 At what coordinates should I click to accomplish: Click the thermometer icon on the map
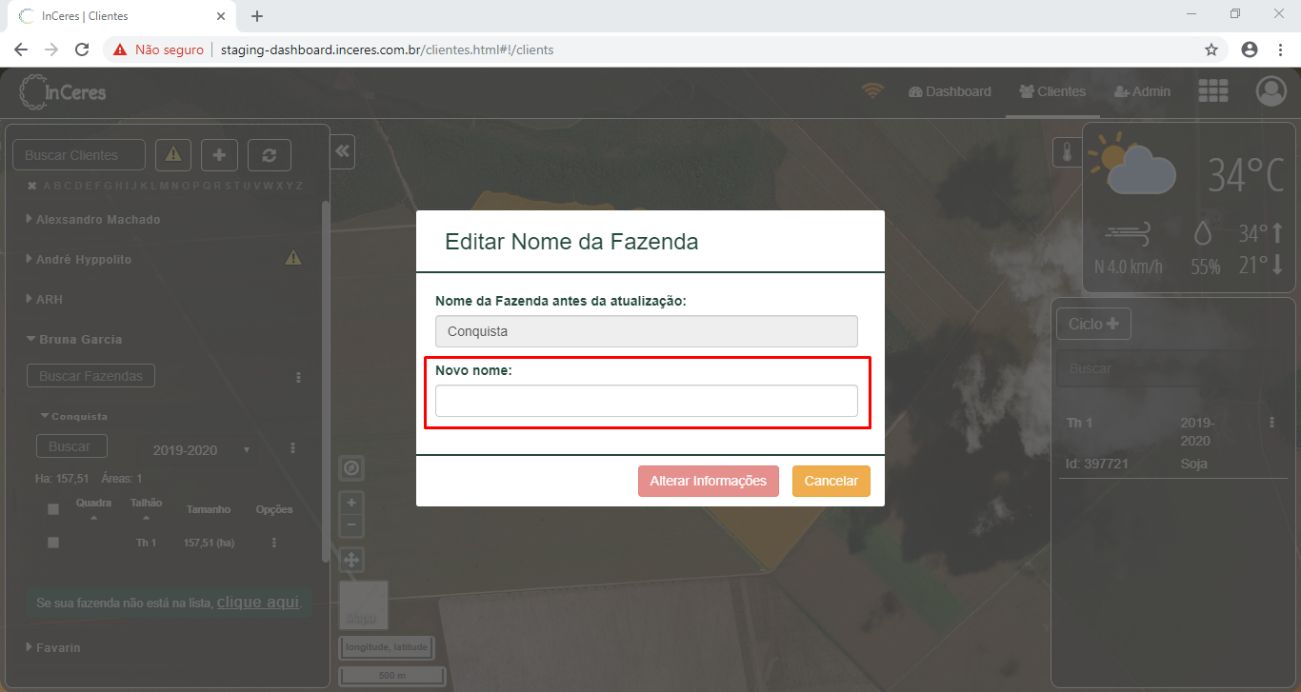1067,153
